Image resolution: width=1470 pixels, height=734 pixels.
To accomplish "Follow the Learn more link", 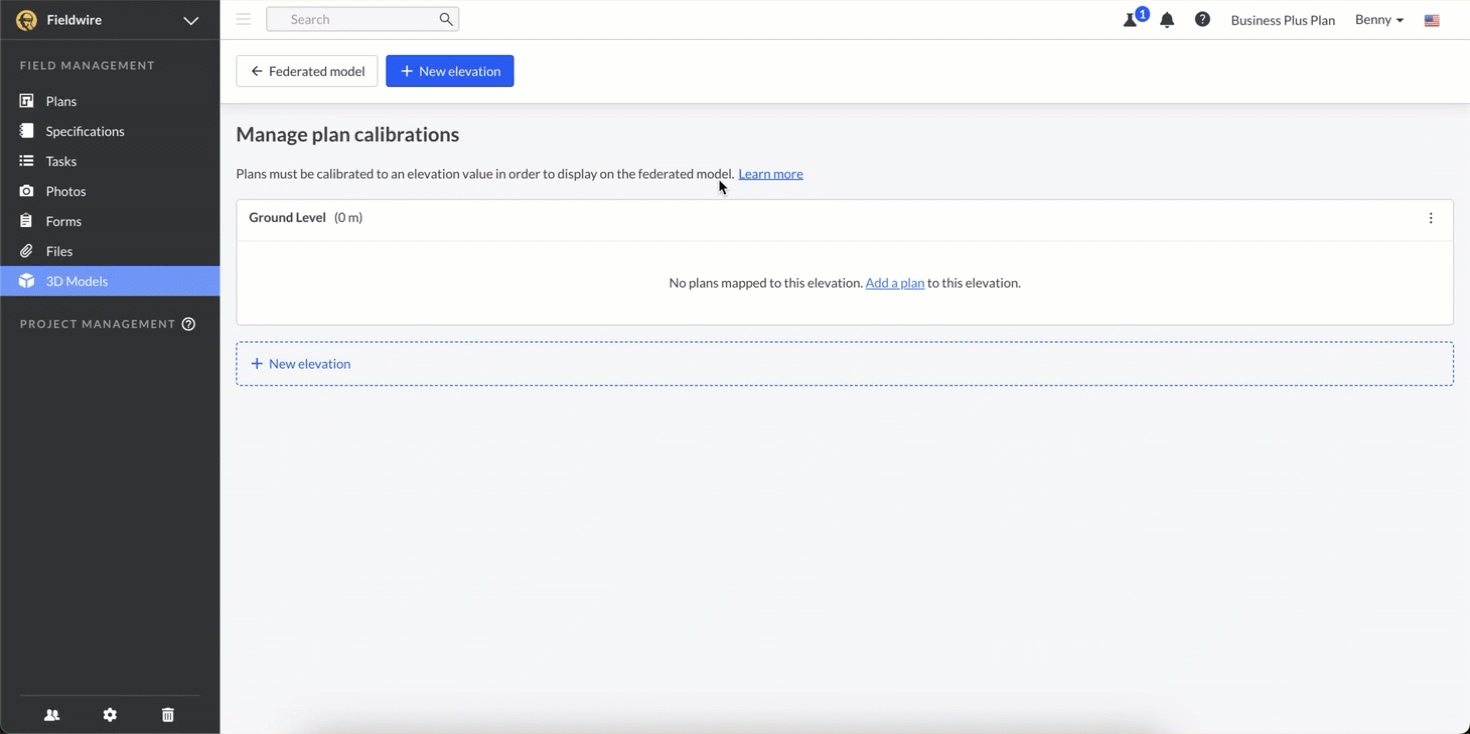I will pyautogui.click(x=770, y=174).
